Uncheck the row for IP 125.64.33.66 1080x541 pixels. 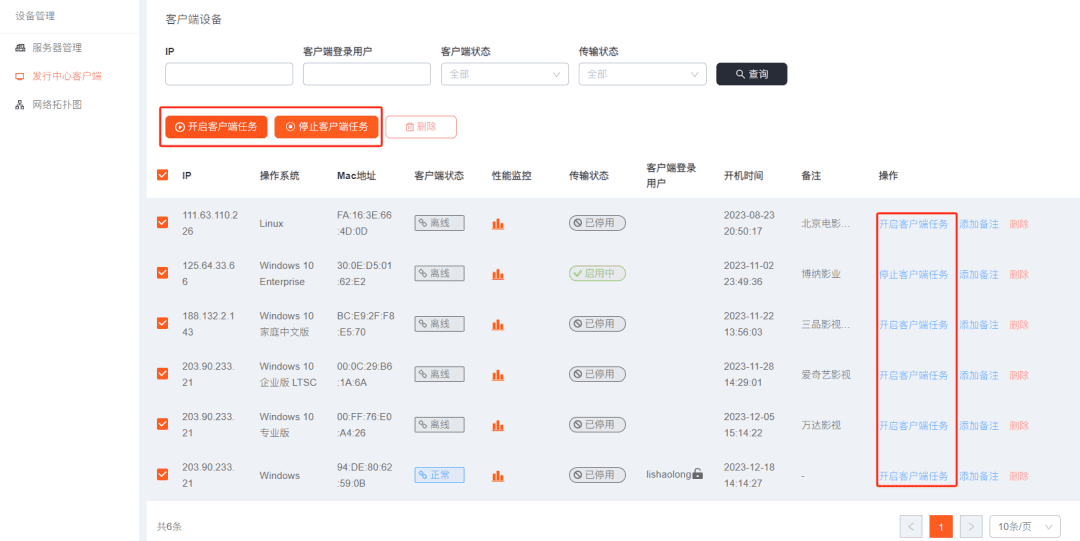click(x=163, y=272)
